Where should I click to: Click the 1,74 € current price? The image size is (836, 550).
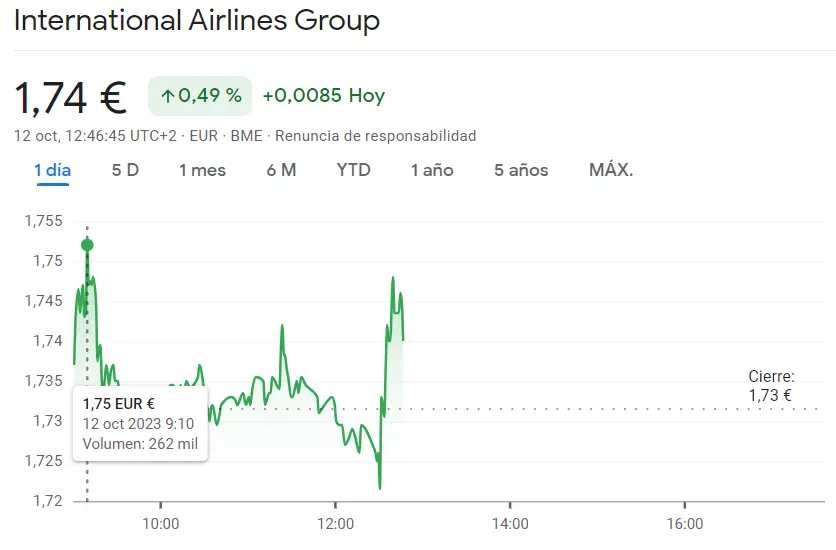(70, 97)
